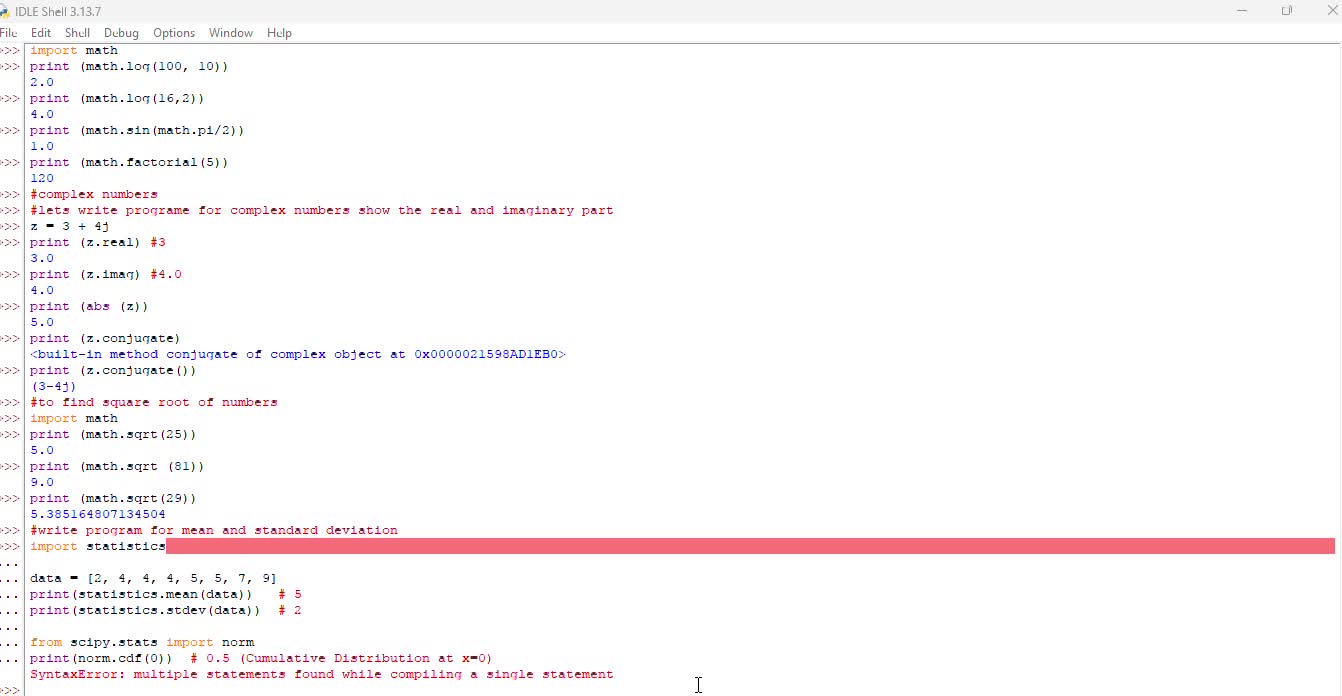Open the Options menu
Viewport: 1342px width, 696px height.
[x=174, y=33]
